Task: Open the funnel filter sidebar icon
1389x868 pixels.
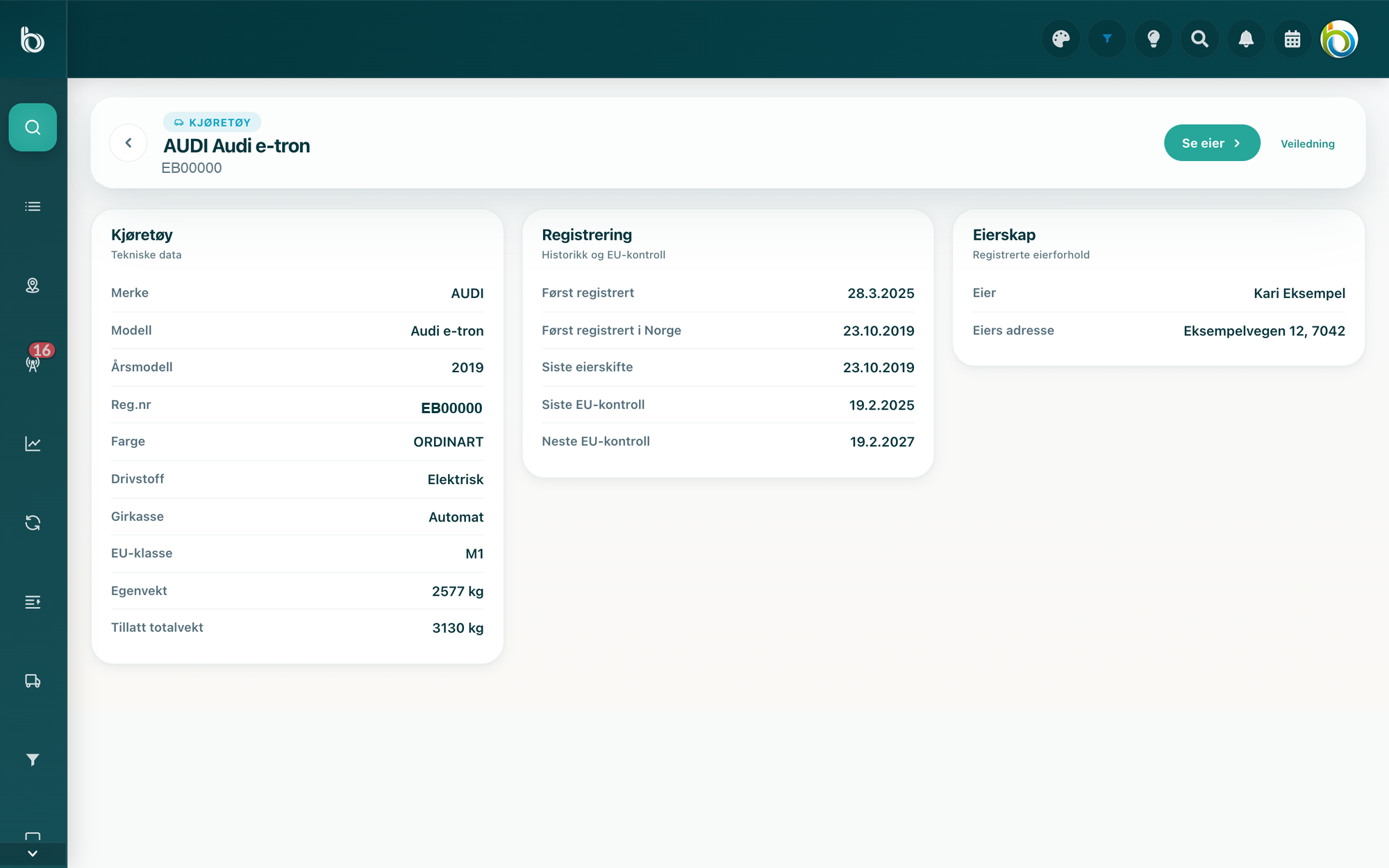Action: coord(33,760)
